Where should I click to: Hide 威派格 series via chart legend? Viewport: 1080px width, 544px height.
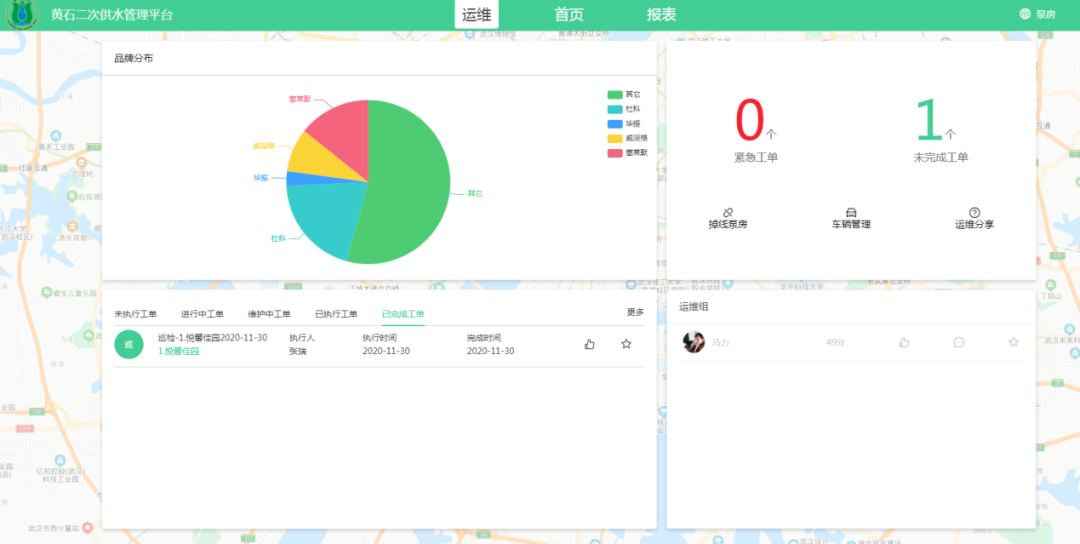[x=615, y=138]
